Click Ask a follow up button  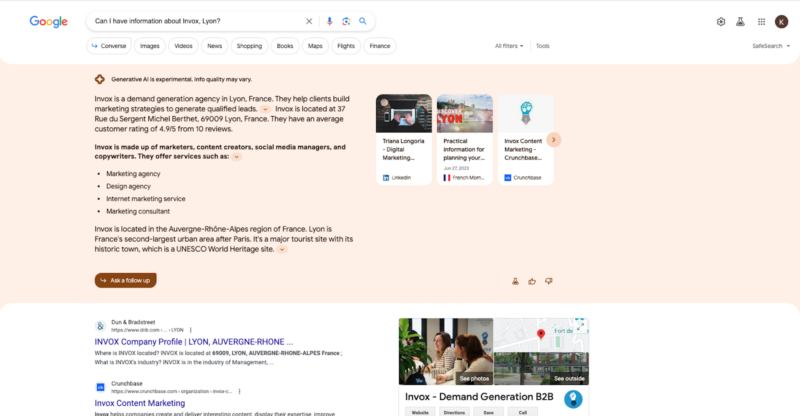(x=126, y=280)
